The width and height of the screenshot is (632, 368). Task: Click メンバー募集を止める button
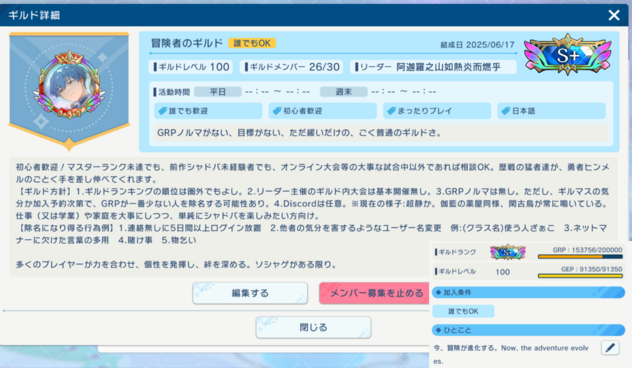point(375,293)
